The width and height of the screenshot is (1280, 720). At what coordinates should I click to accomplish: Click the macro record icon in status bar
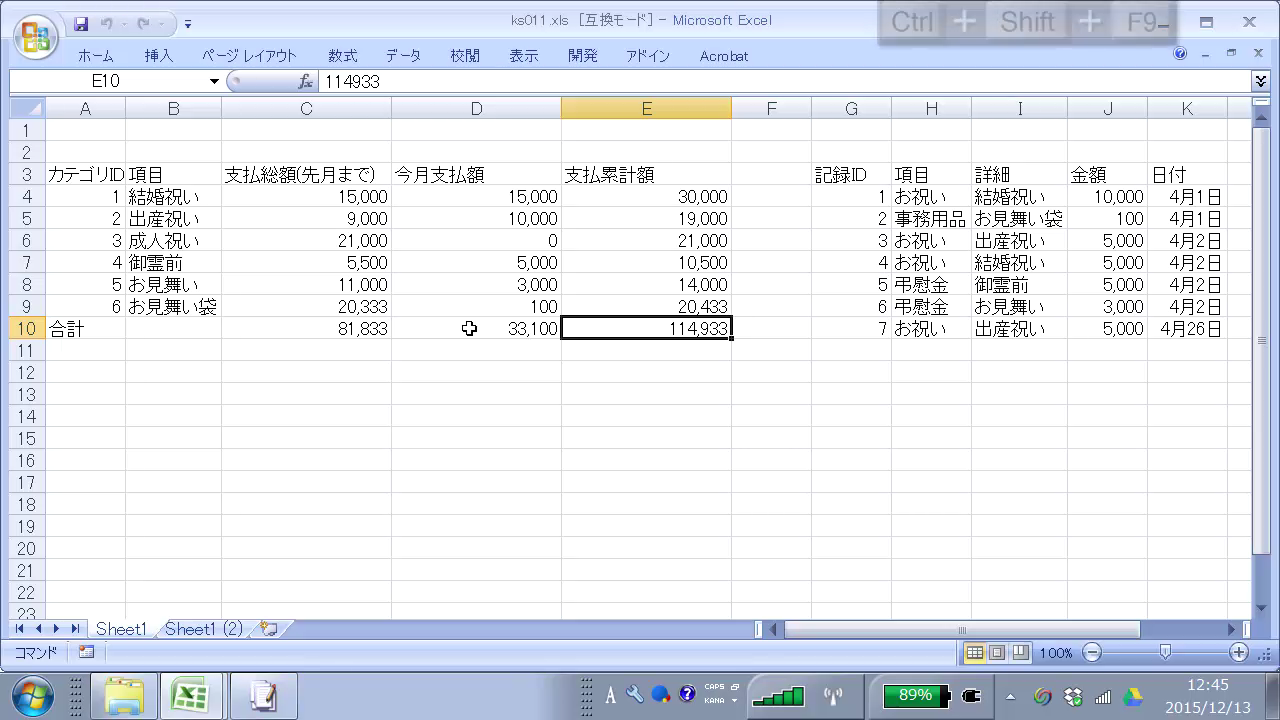(x=86, y=652)
